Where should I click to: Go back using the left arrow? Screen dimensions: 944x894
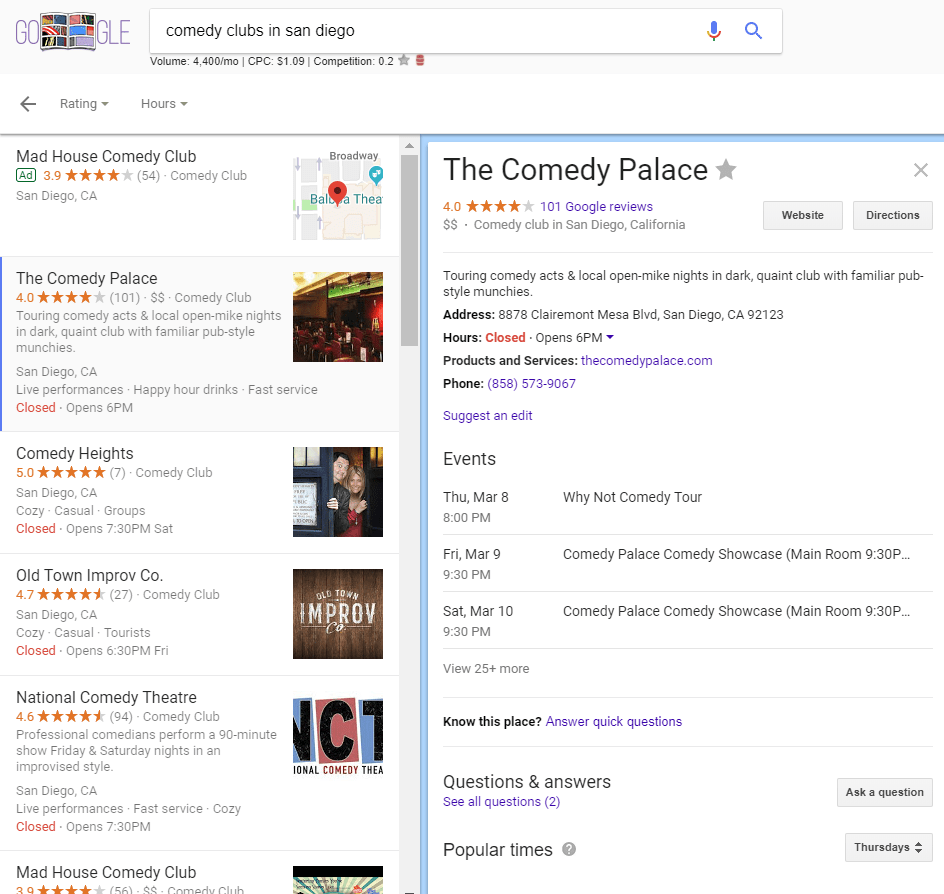tap(27, 103)
